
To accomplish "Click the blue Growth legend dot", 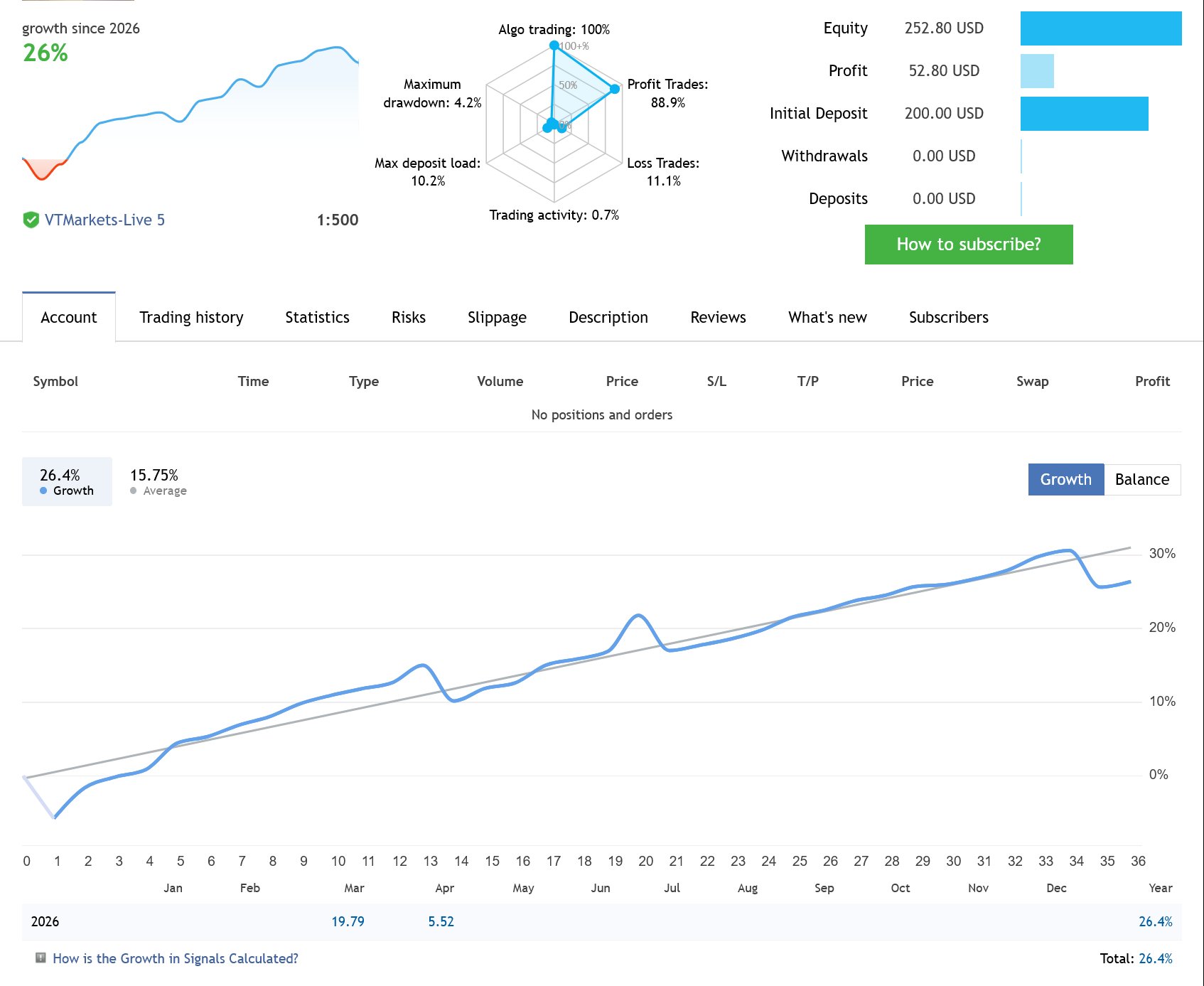I will pyautogui.click(x=43, y=491).
